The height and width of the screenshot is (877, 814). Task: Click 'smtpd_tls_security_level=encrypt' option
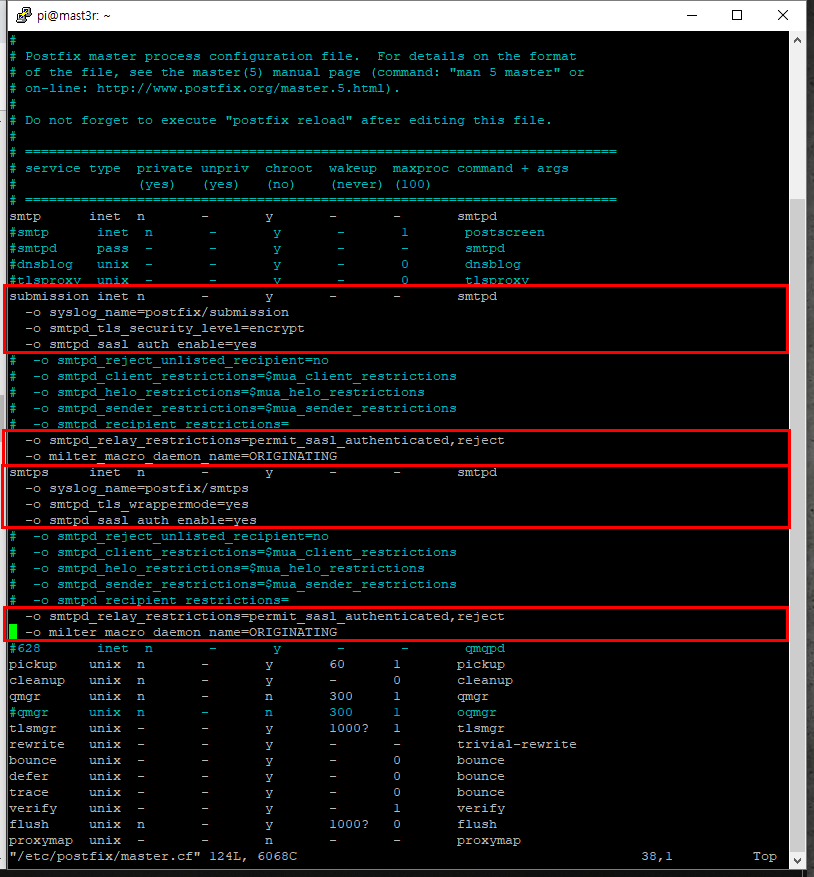pos(177,328)
